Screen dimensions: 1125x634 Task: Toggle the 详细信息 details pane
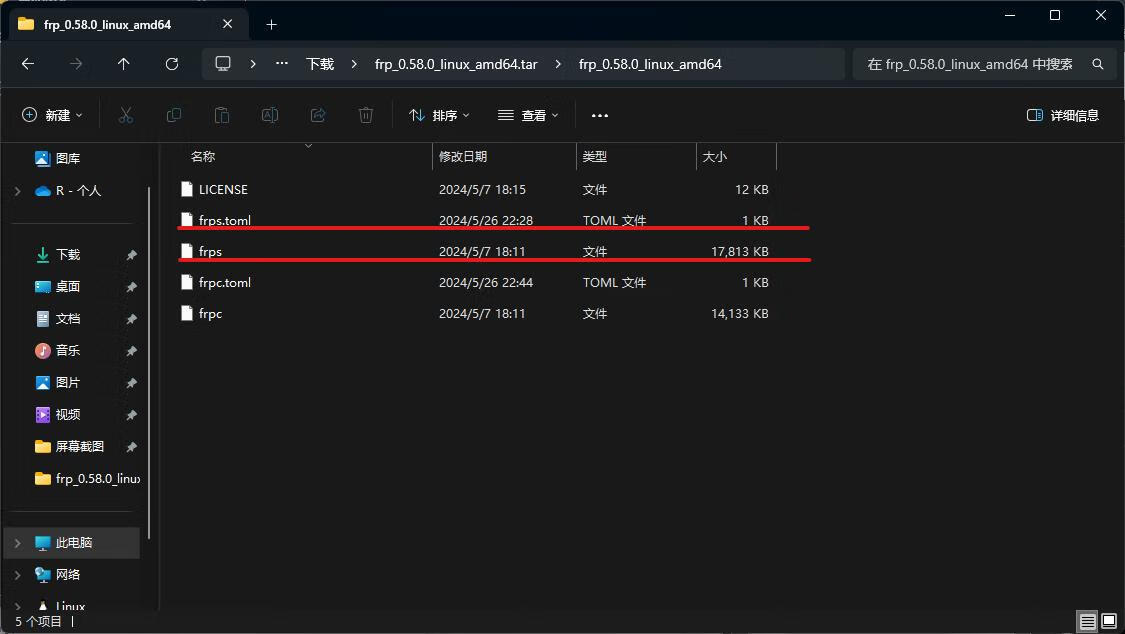[1063, 115]
